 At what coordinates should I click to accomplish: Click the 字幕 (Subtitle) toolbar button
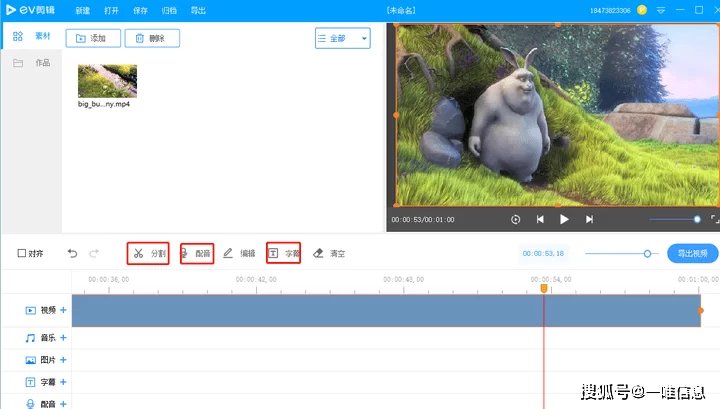click(x=283, y=253)
